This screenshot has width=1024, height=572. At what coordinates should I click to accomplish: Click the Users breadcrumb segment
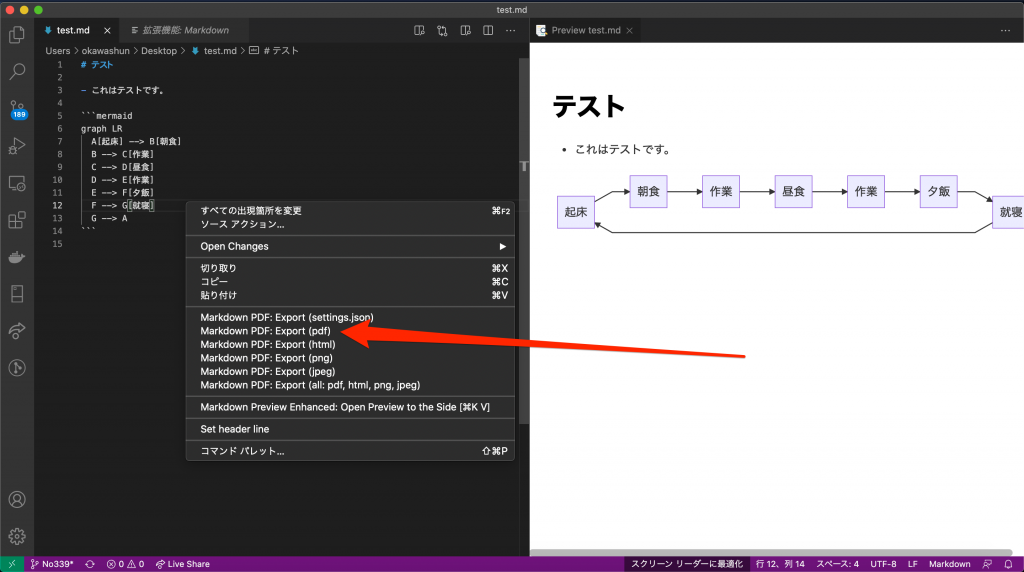coord(57,50)
